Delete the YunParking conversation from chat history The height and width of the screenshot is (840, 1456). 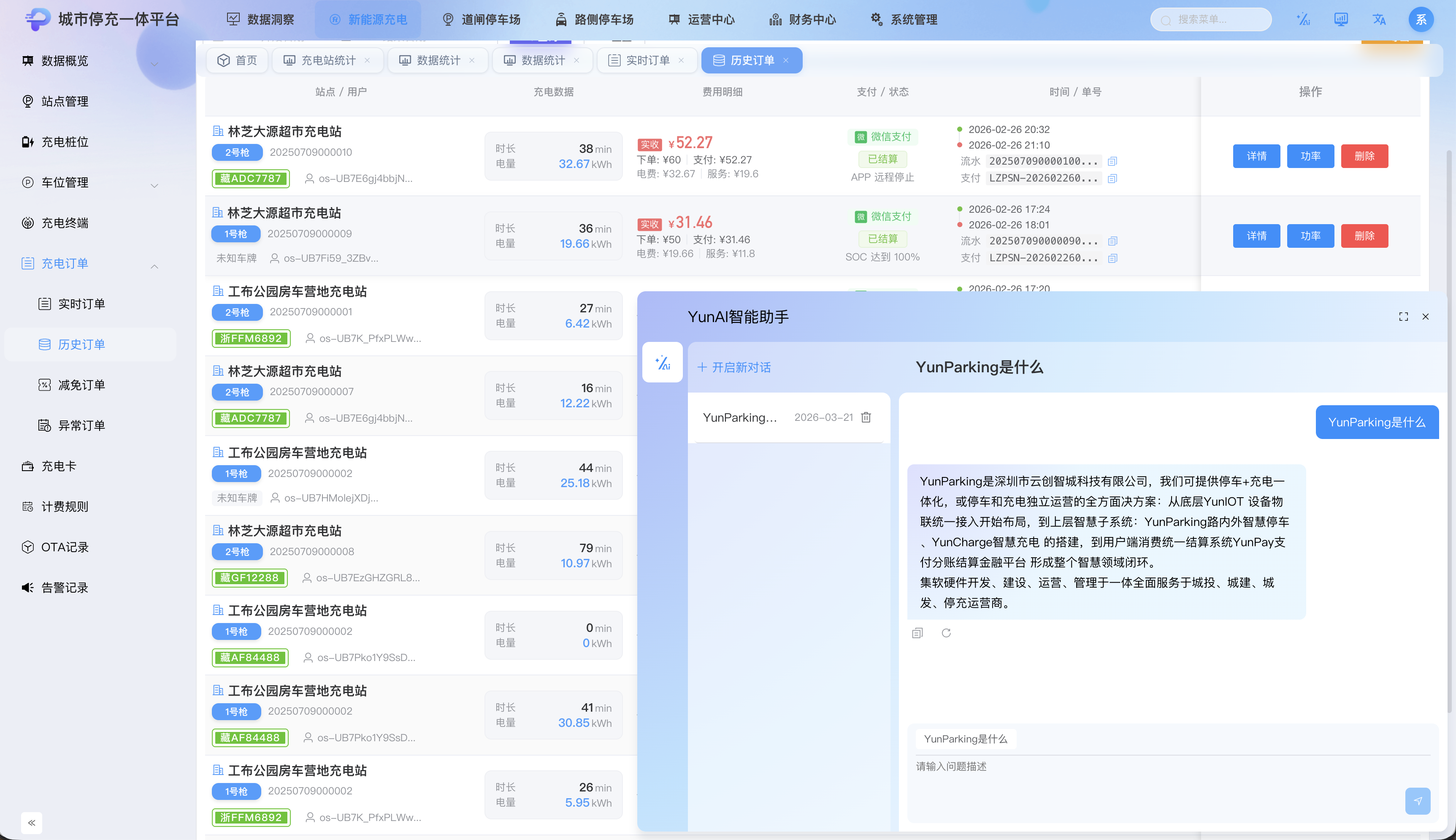pos(866,417)
